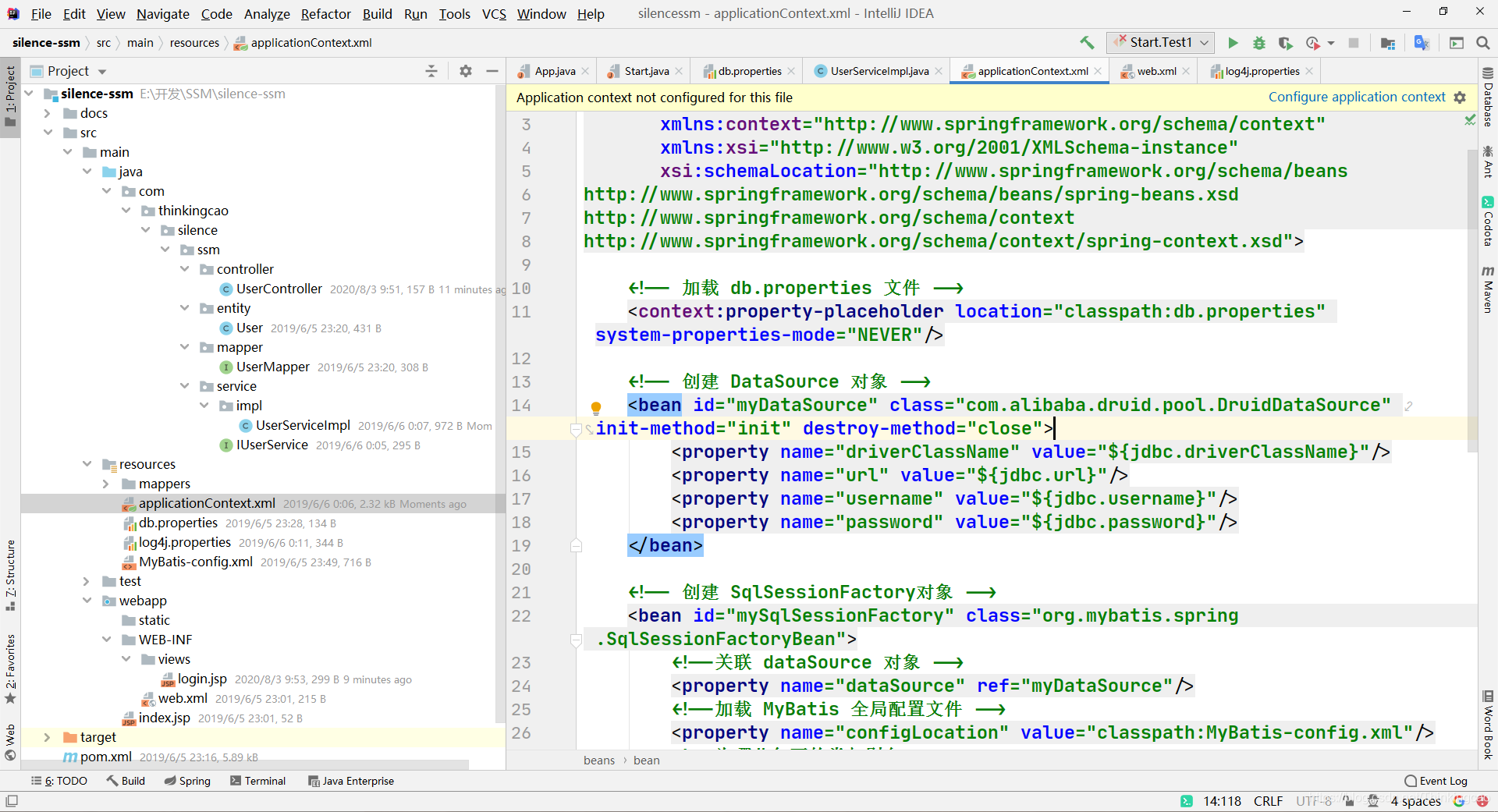Click the Google icon in the status bar
Viewport: 1498px width, 812px height.
click(1458, 801)
